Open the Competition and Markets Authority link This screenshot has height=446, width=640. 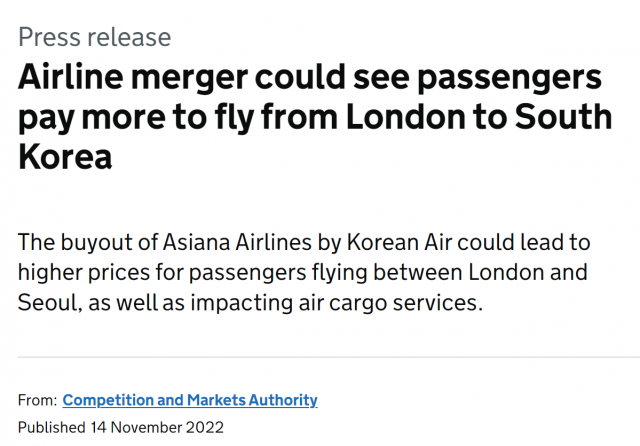[x=190, y=400]
